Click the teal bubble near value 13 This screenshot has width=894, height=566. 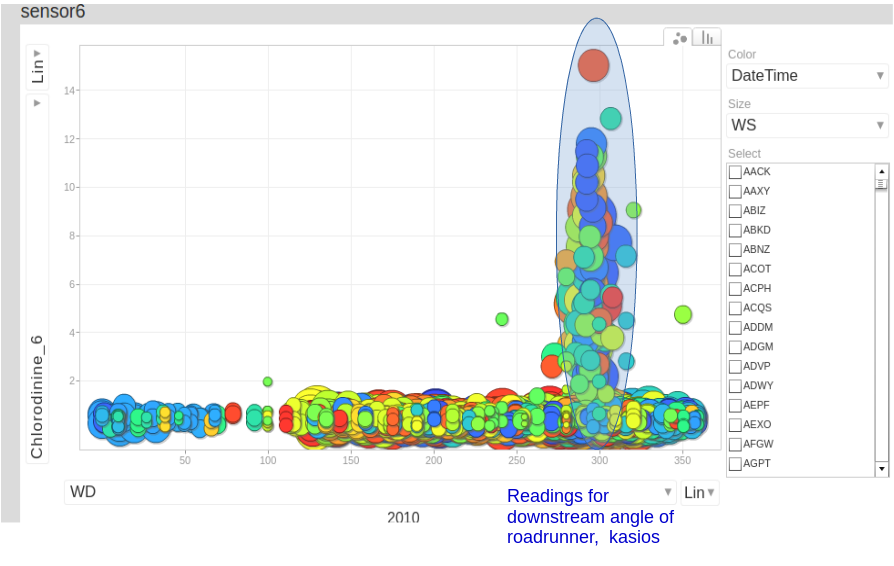tap(610, 118)
